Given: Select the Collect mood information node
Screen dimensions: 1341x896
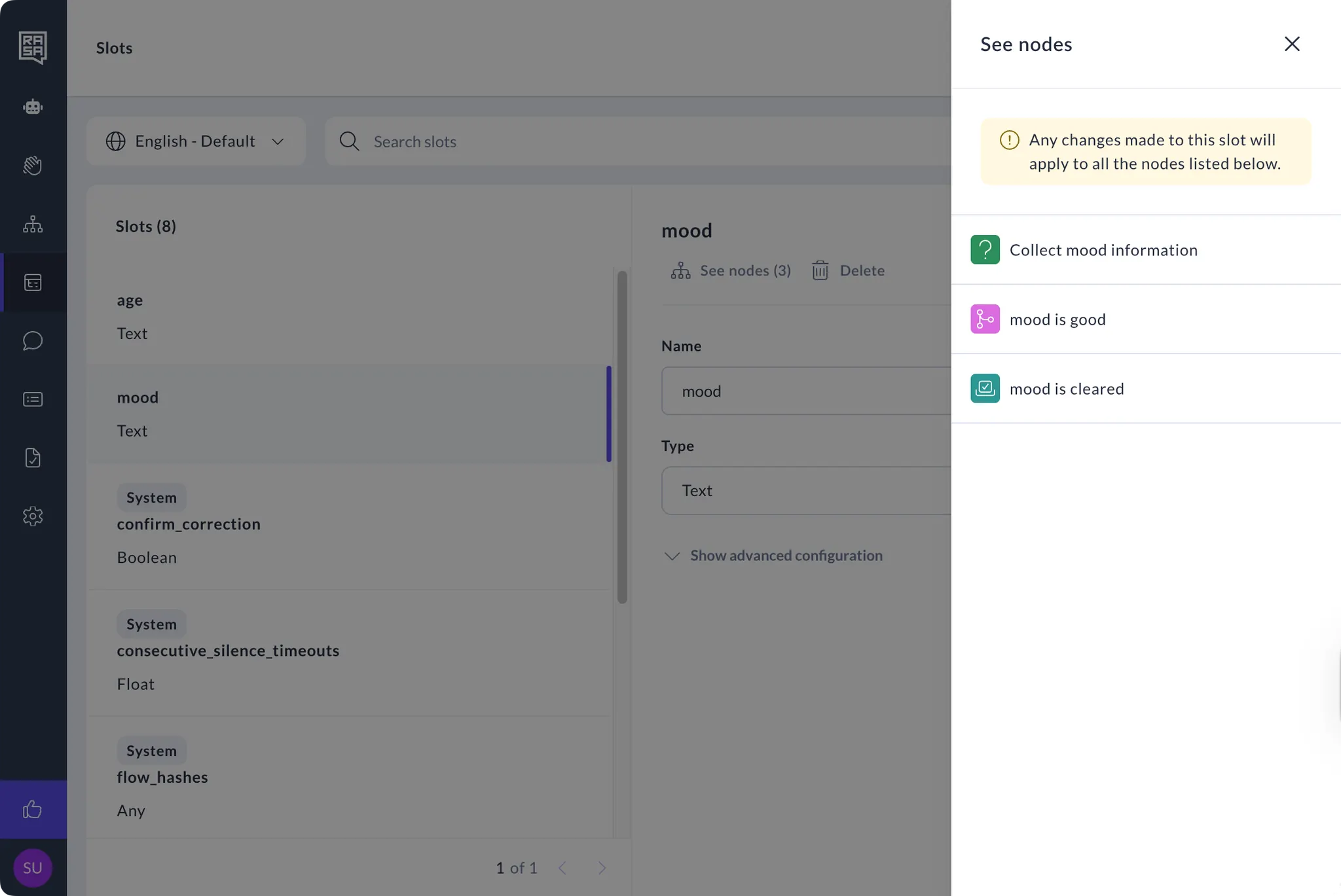Looking at the screenshot, I should (x=1103, y=250).
